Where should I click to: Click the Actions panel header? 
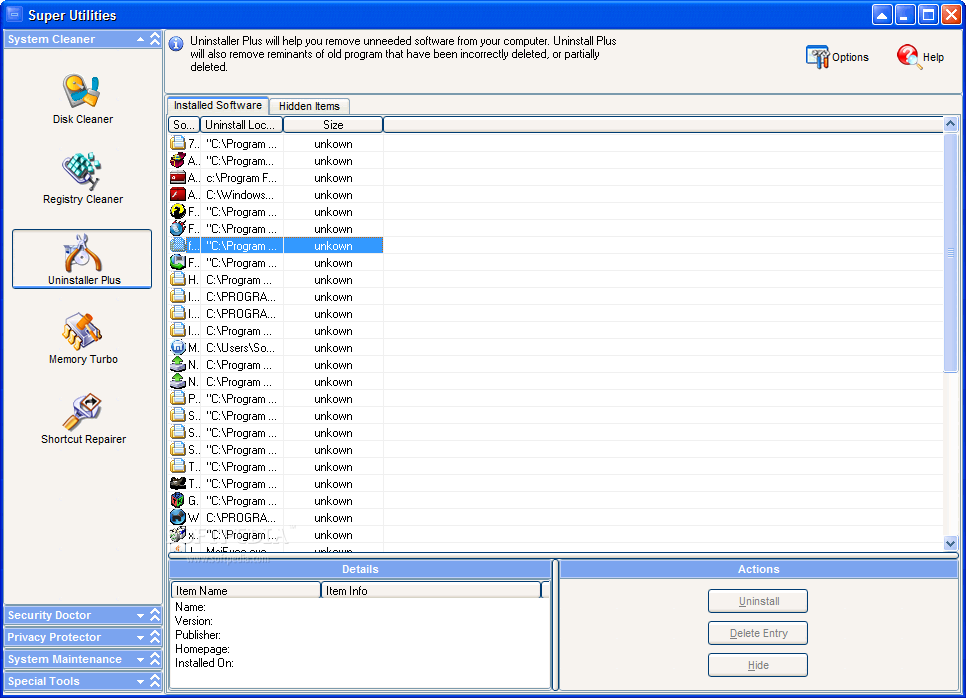(x=758, y=569)
